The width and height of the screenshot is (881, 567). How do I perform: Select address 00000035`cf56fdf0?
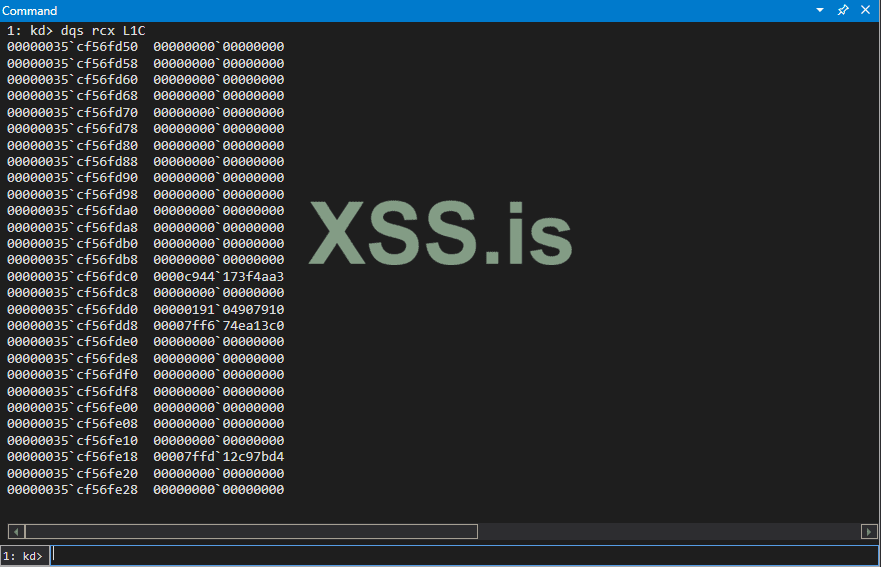pos(72,375)
